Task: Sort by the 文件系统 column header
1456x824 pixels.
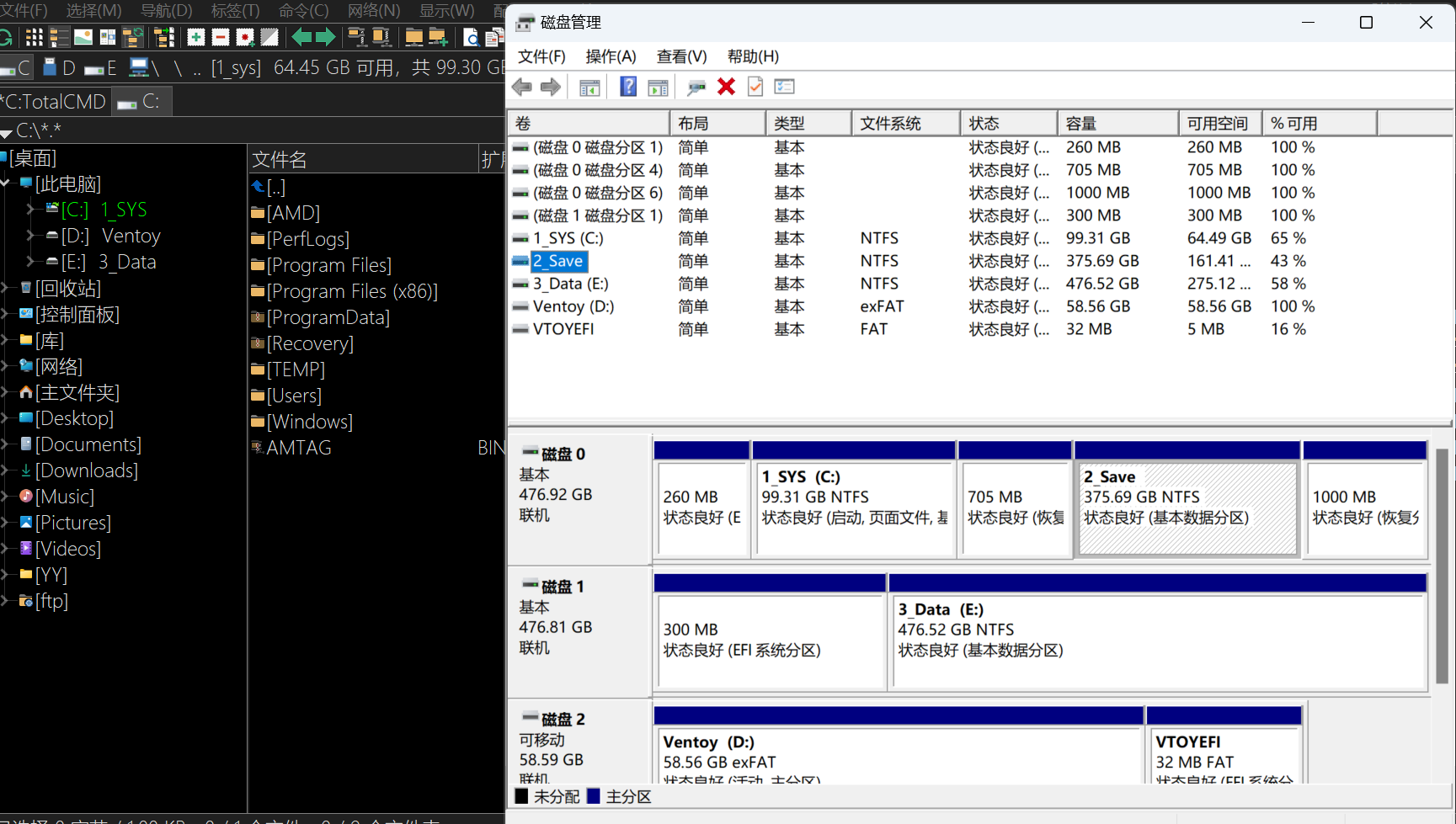Action: (906, 124)
